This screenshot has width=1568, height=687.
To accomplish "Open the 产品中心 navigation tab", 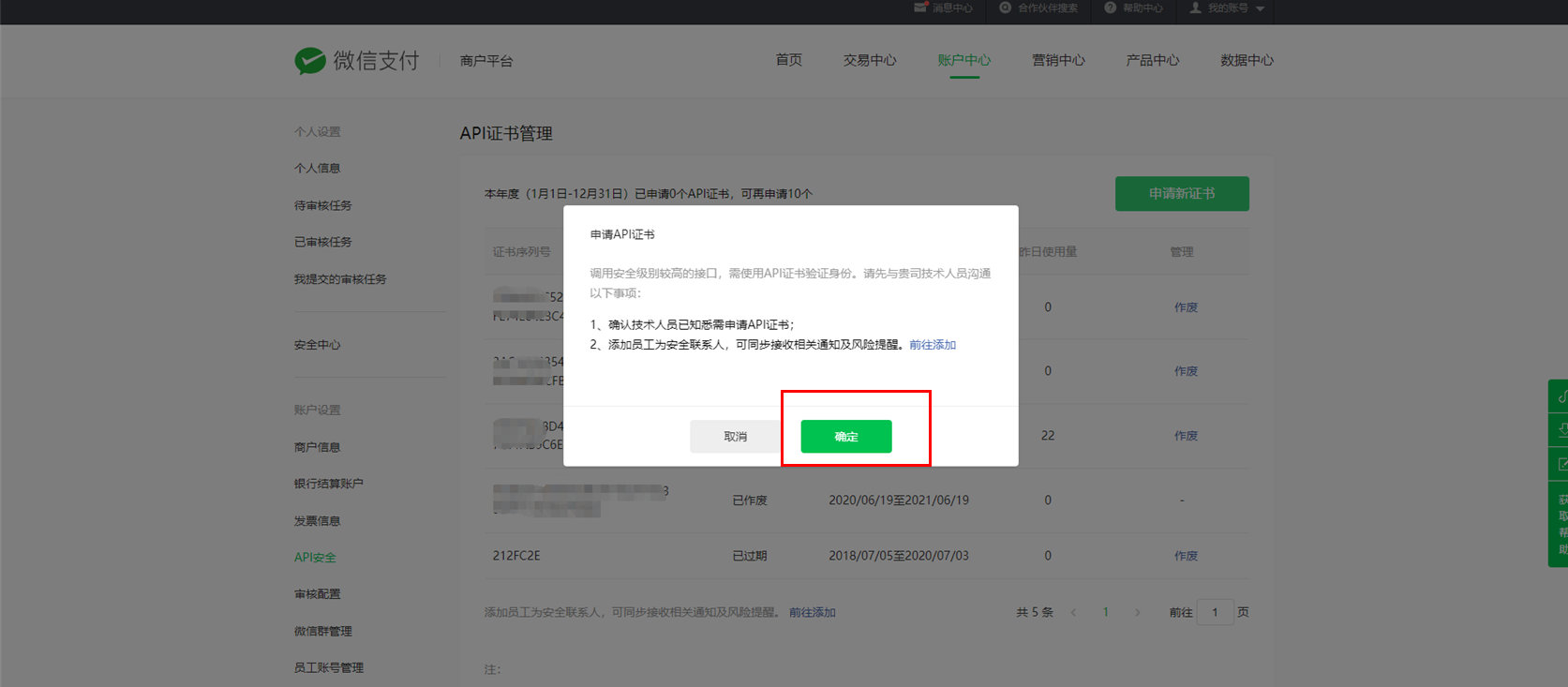I will coord(1152,60).
